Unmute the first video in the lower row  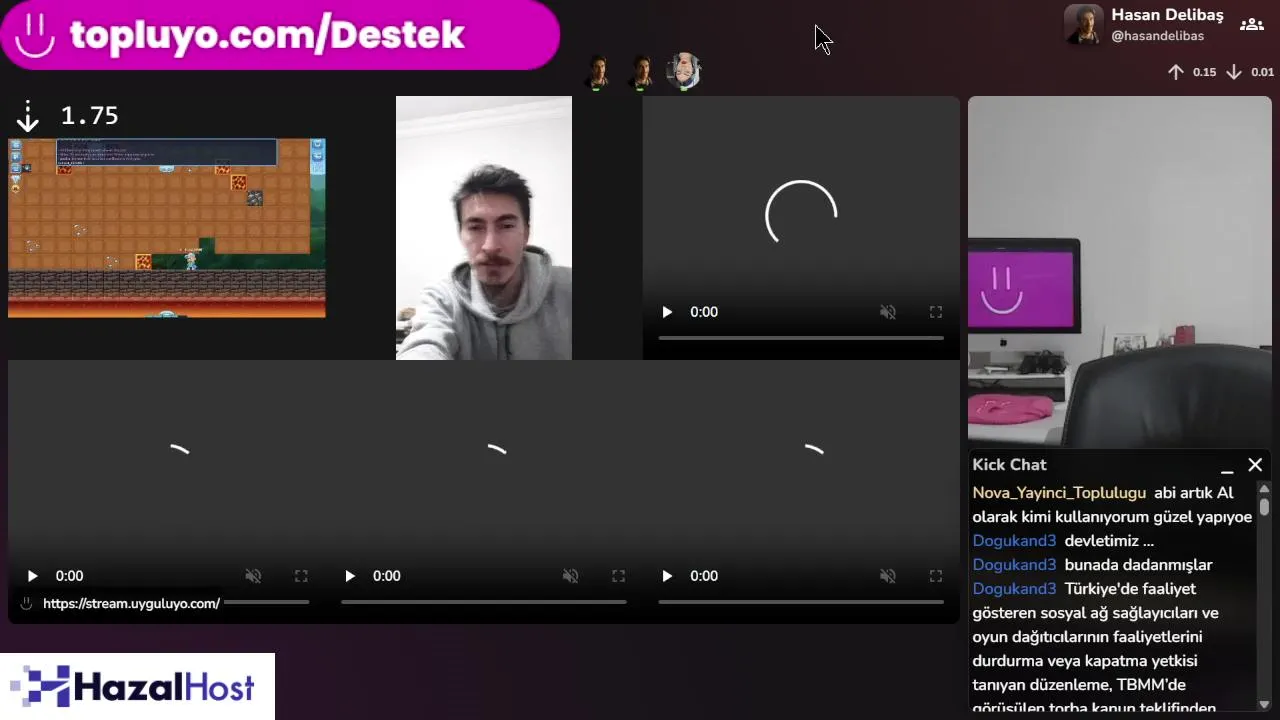point(253,576)
